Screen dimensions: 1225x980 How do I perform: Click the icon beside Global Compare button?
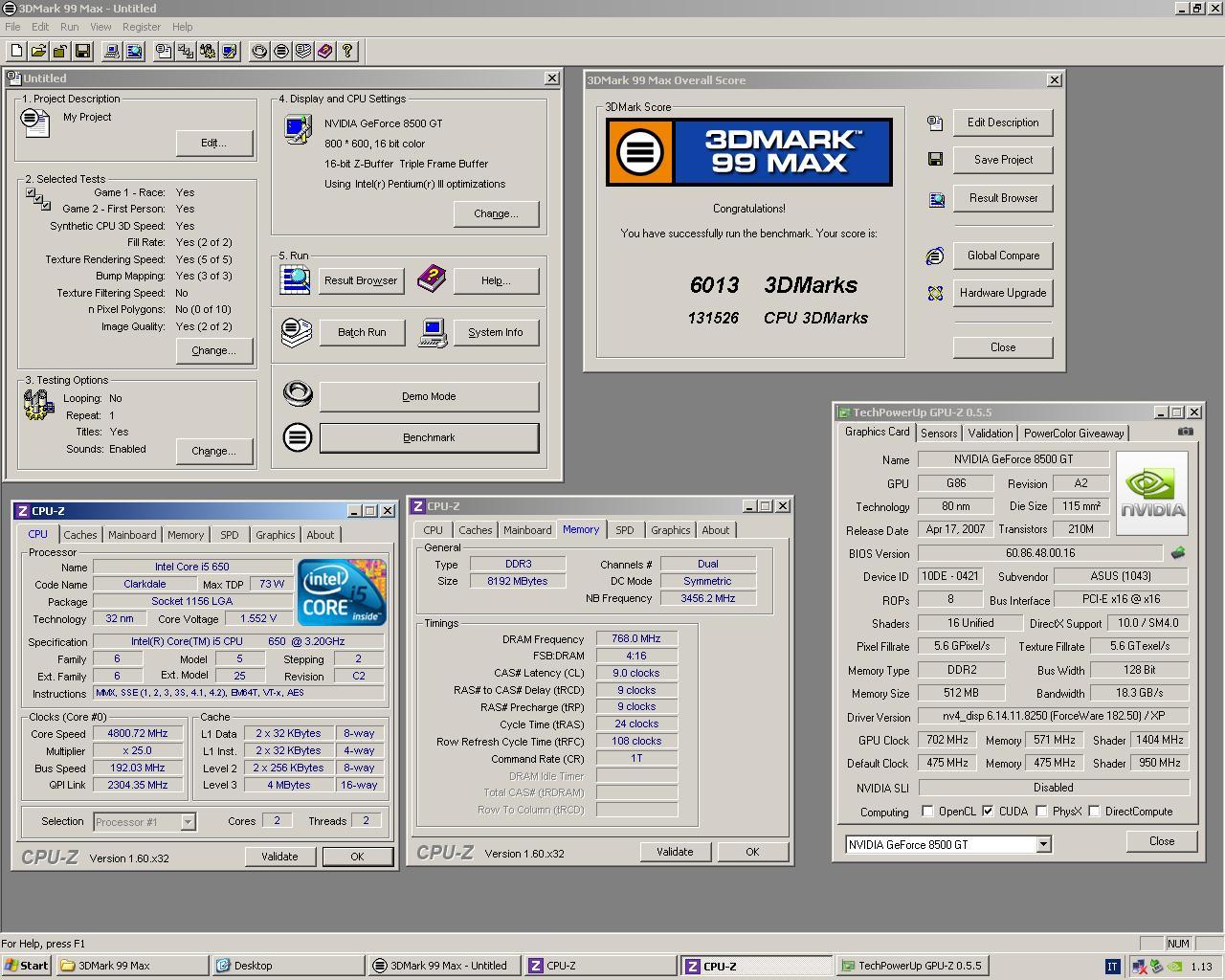pos(935,256)
